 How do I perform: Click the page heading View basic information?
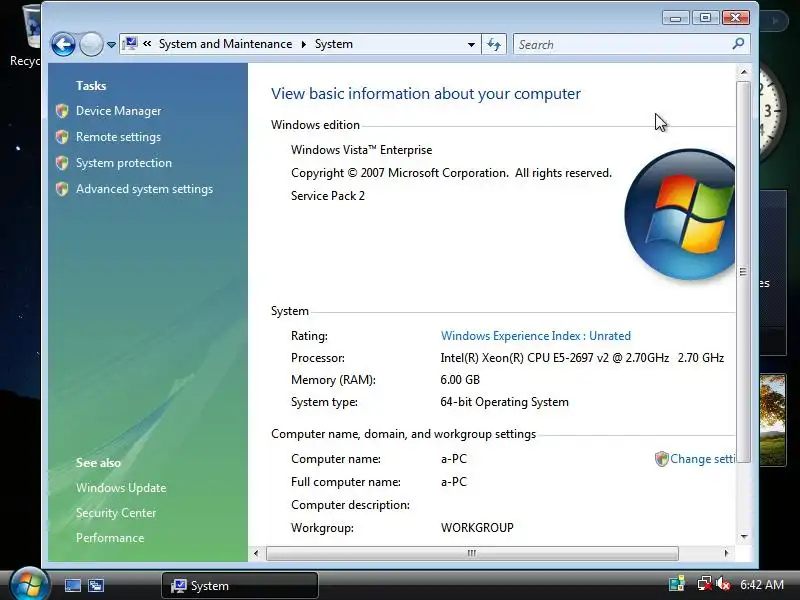click(x=426, y=94)
